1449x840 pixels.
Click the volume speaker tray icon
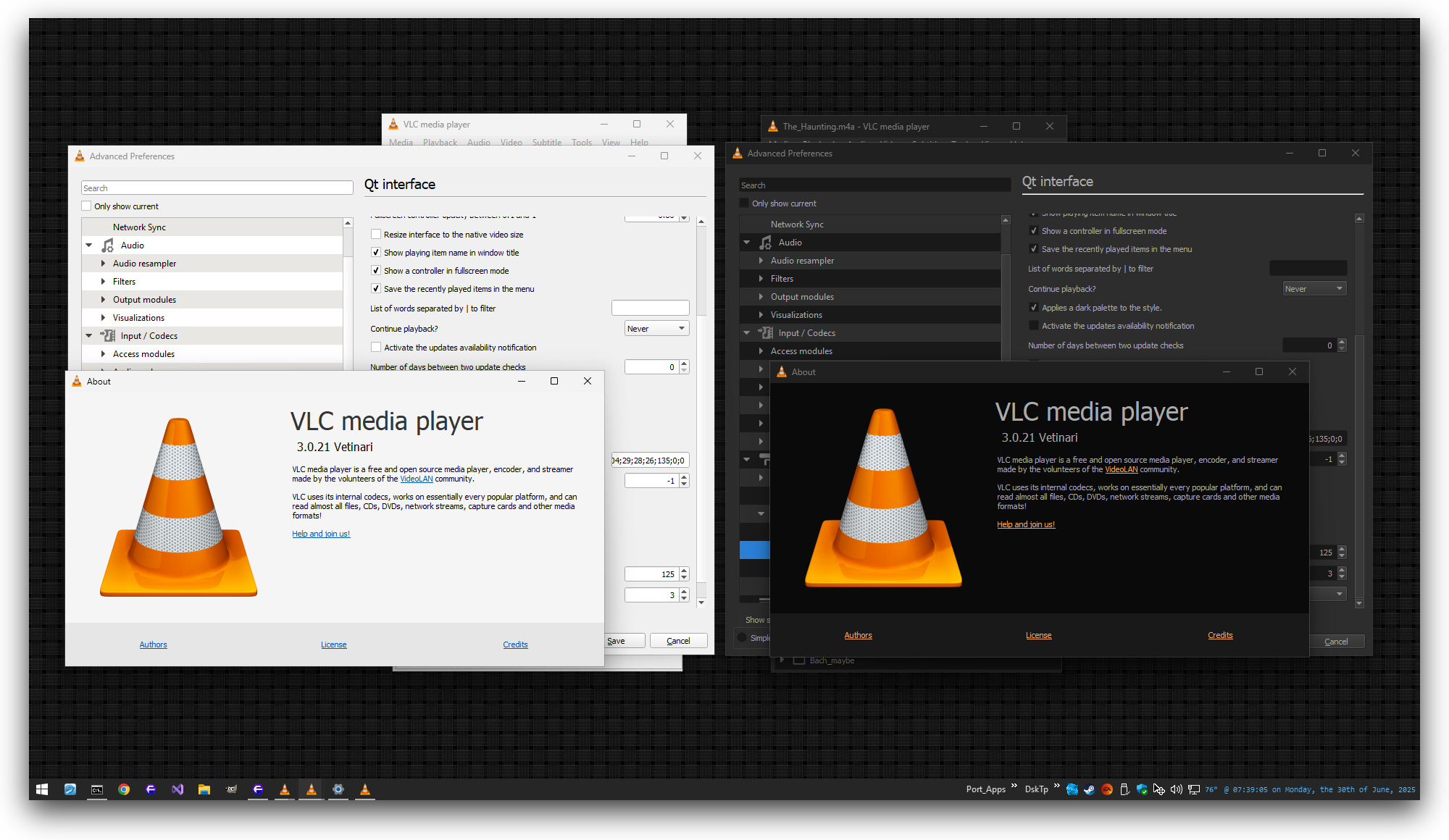1176,789
